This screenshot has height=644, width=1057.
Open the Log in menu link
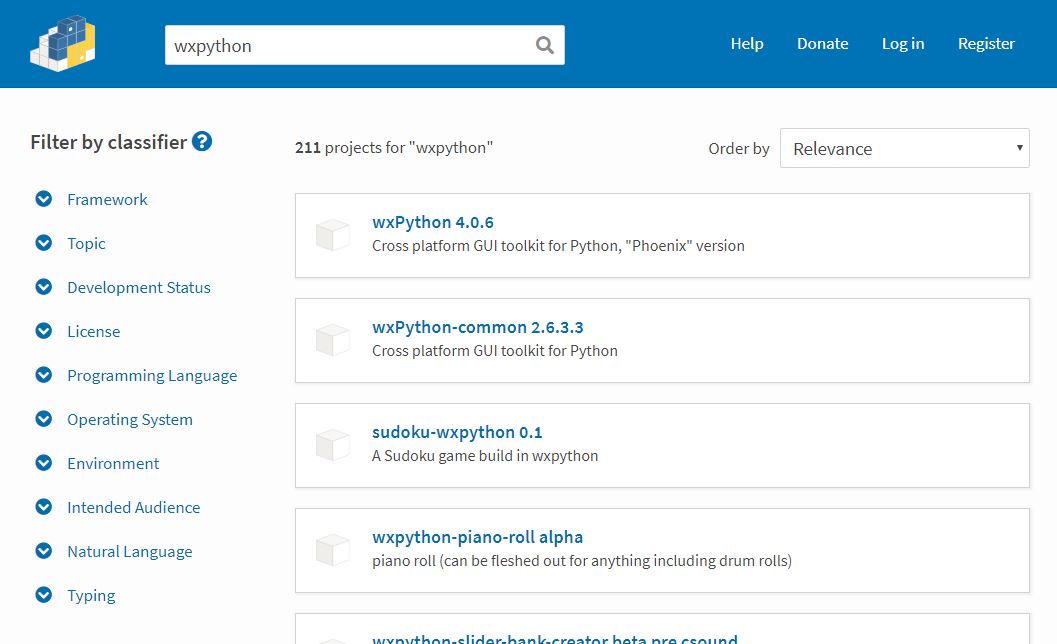click(903, 44)
